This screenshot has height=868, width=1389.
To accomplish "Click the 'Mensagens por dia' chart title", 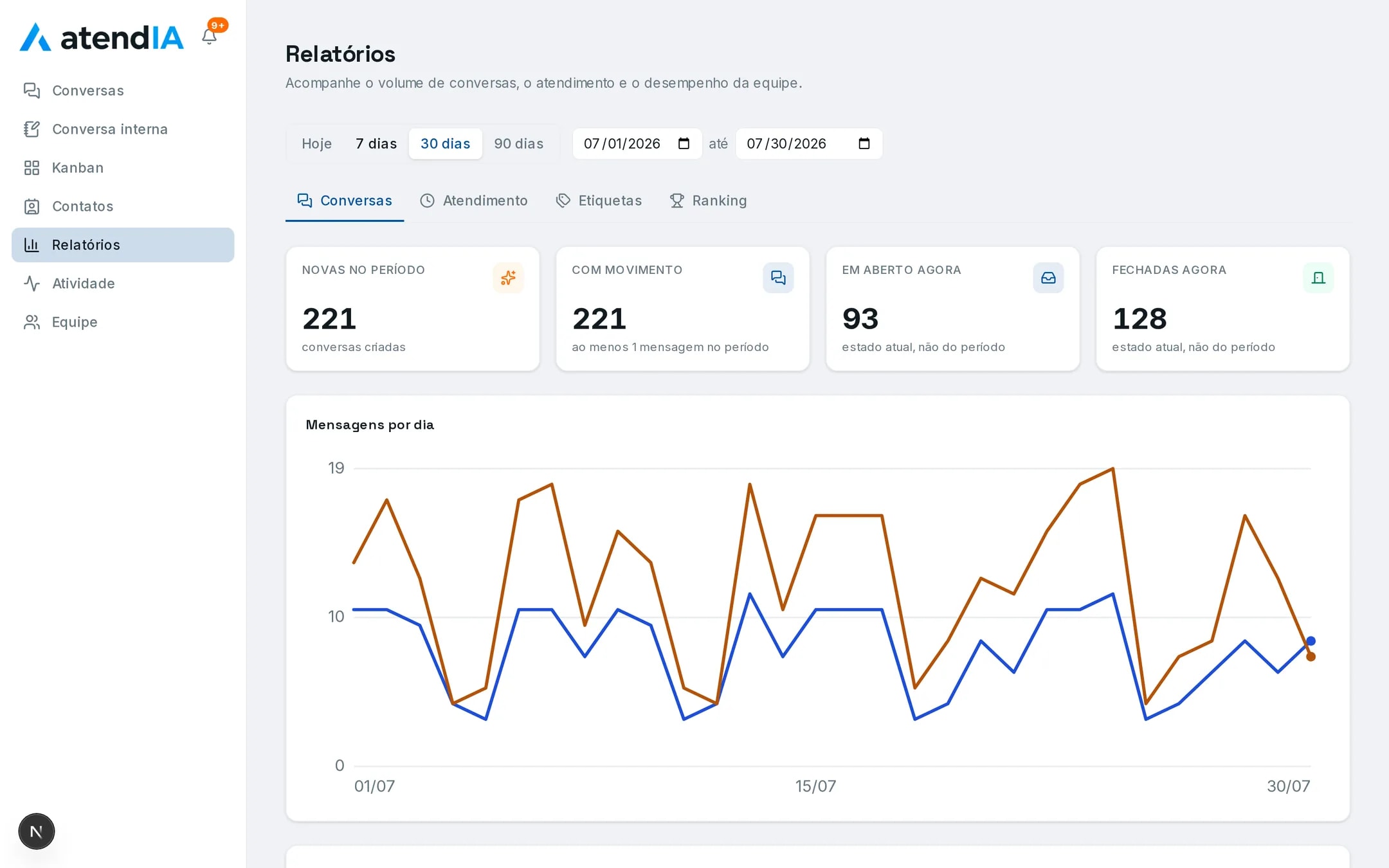I will point(370,425).
